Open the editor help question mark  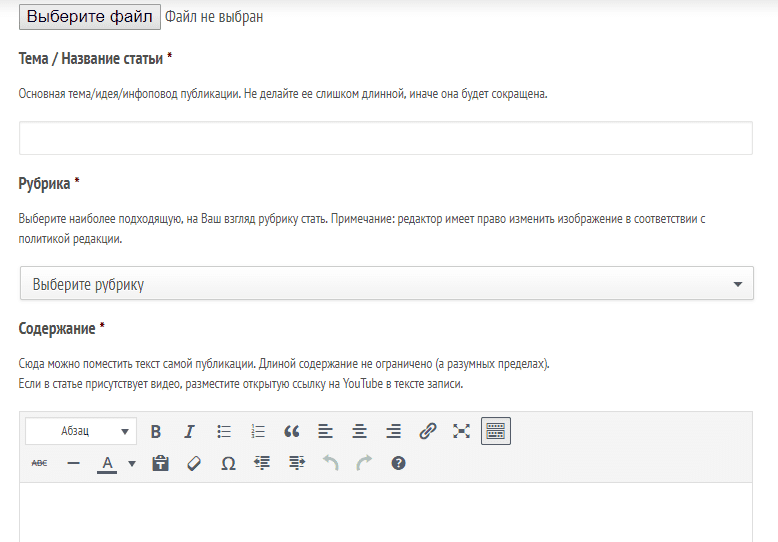coord(398,463)
